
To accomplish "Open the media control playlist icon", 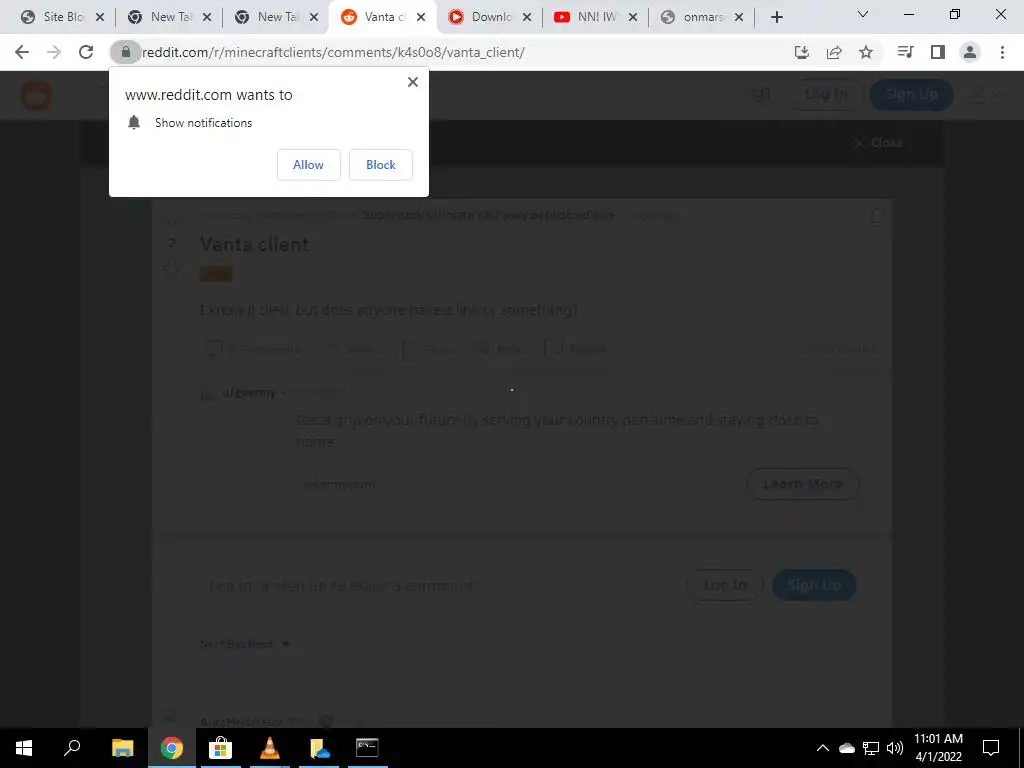I will point(905,52).
